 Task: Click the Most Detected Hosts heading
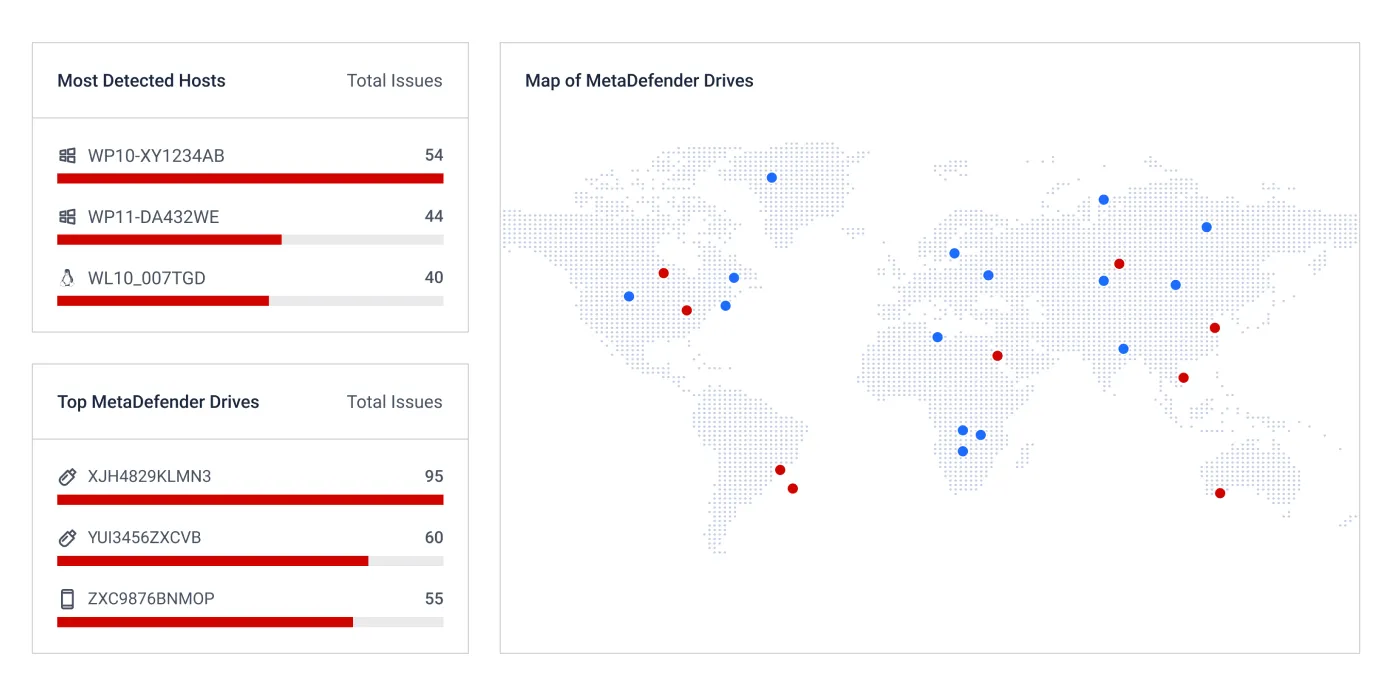(141, 81)
